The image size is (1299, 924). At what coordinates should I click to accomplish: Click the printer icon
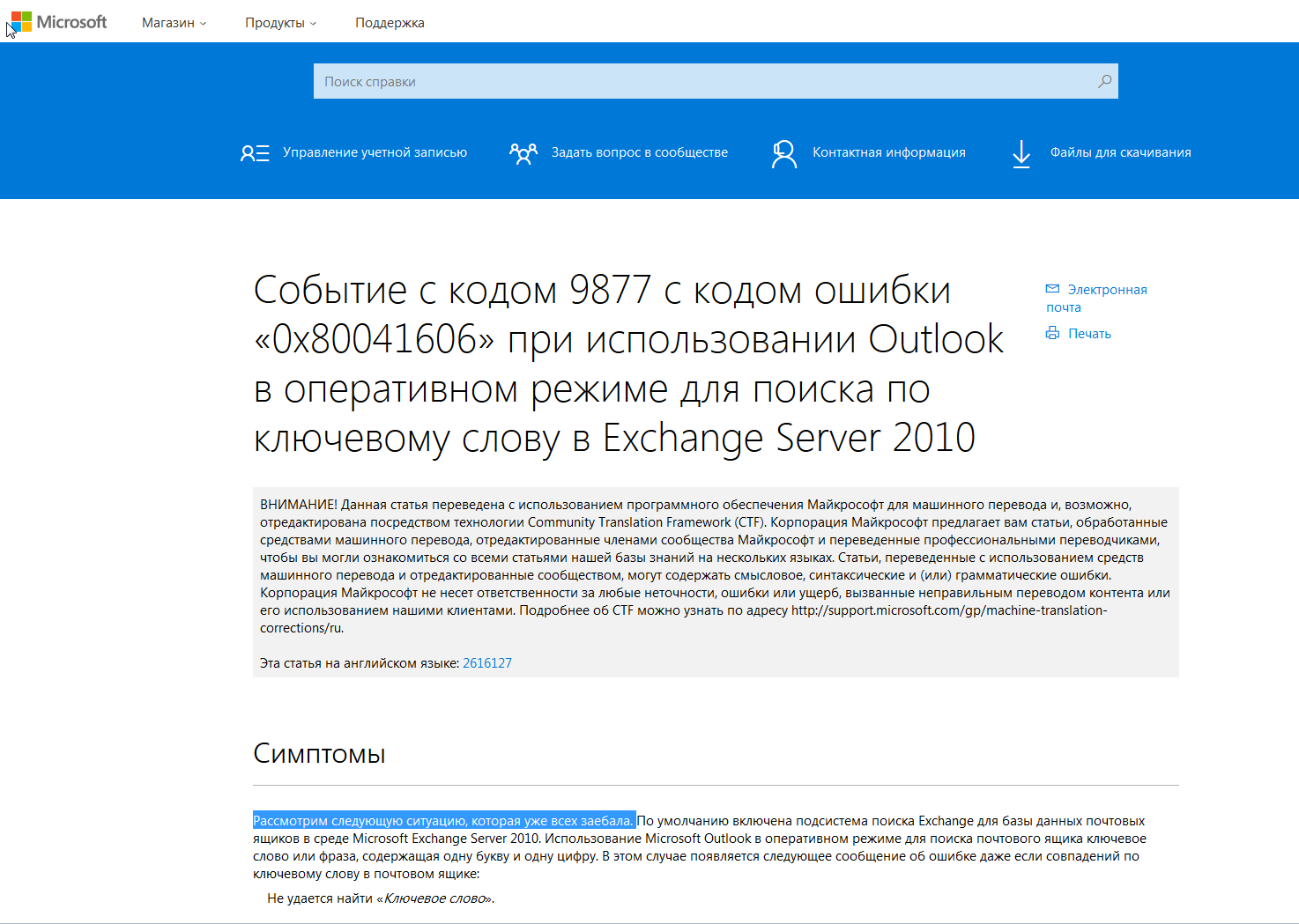coord(1052,333)
